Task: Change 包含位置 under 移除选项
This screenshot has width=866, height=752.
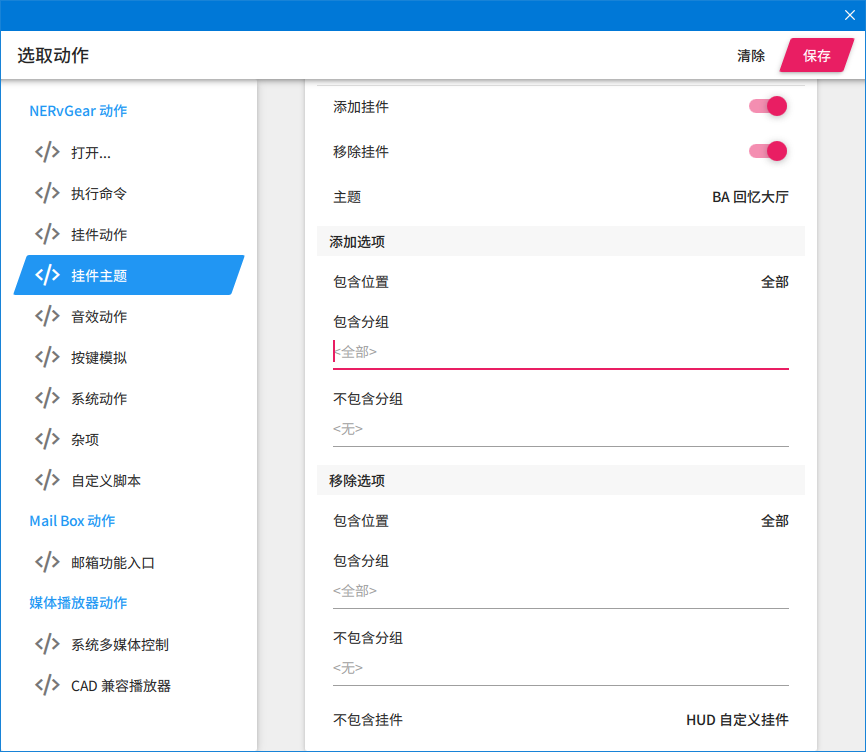Action: tap(561, 521)
